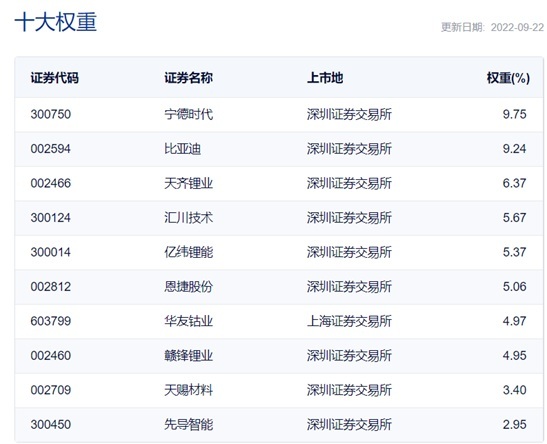Click weight value 6.37
This screenshot has height=444, width=547.
pyautogui.click(x=514, y=183)
